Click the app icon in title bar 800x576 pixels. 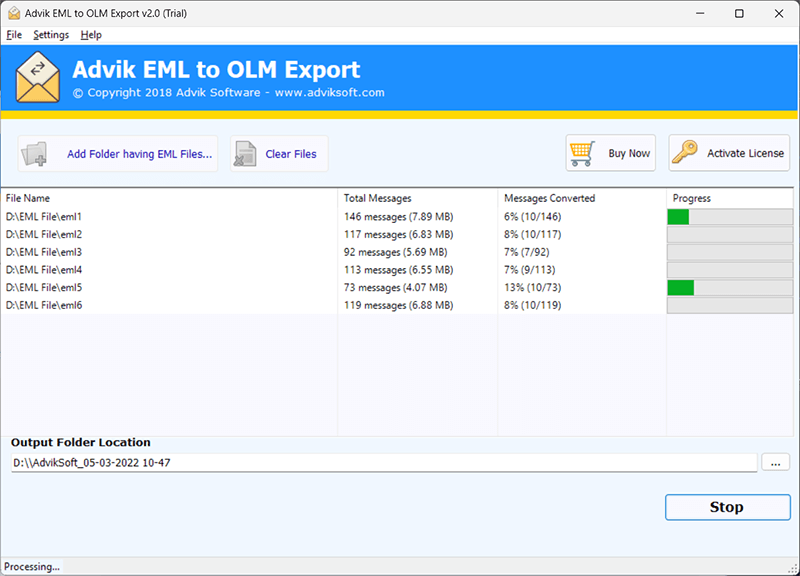point(14,13)
